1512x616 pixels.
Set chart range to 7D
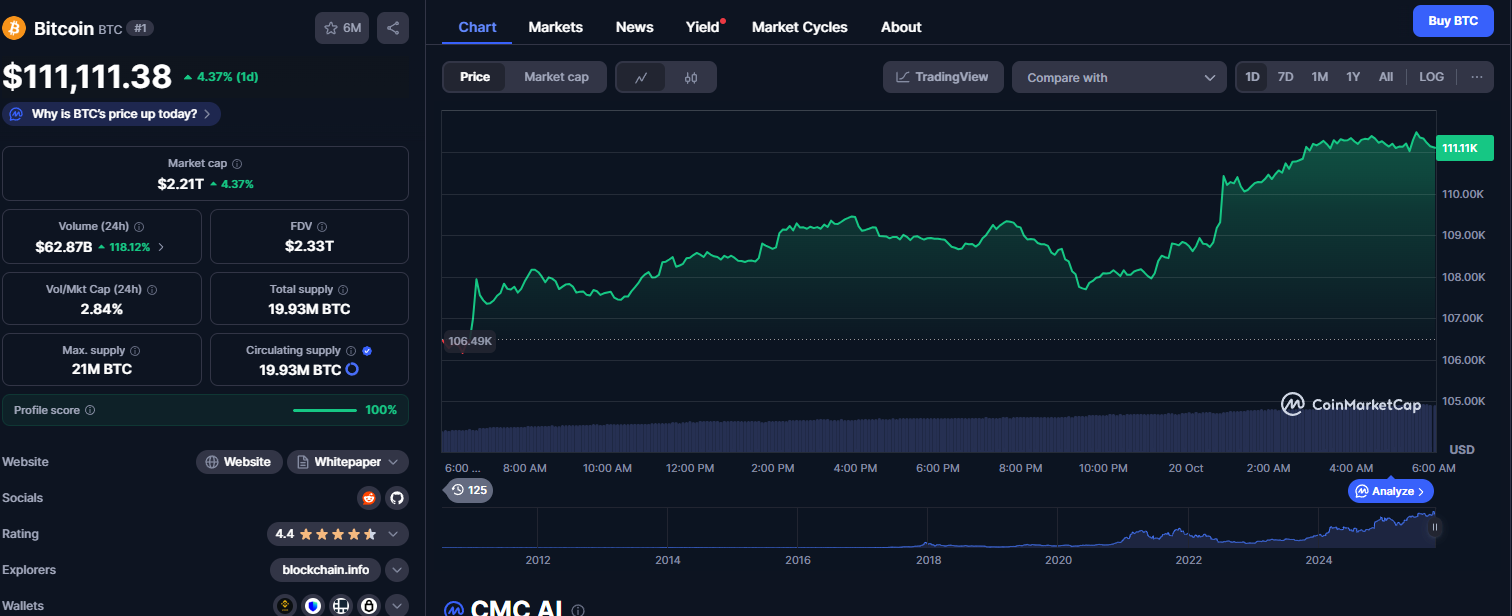pos(1285,77)
